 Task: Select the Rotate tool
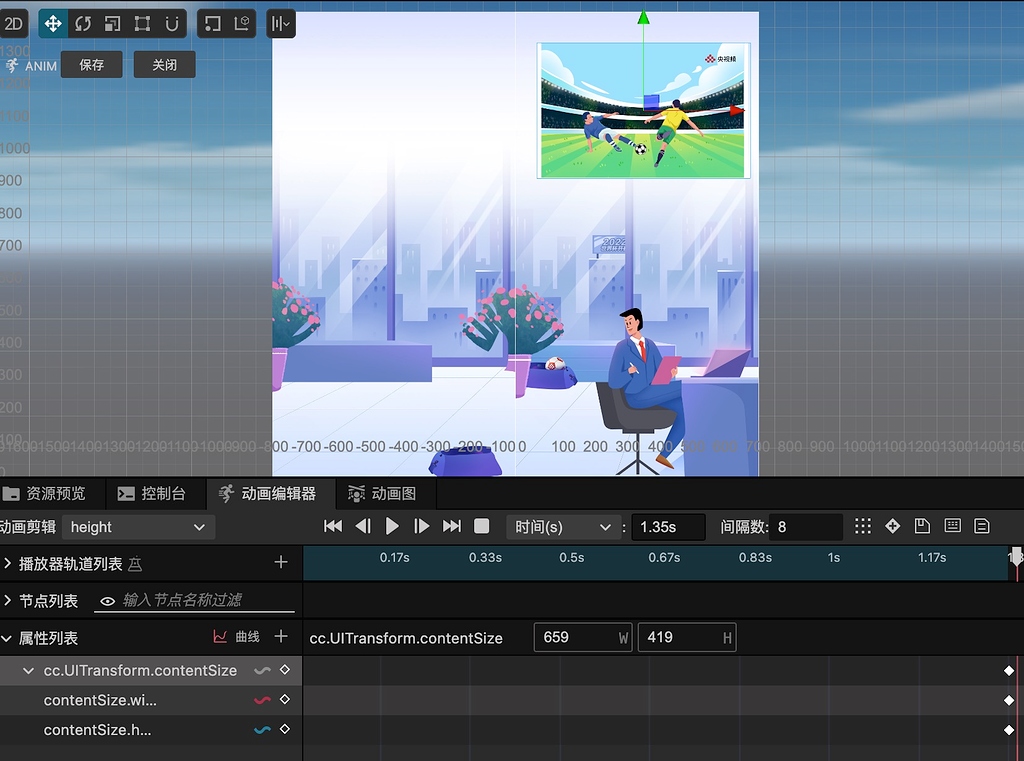tap(84, 23)
